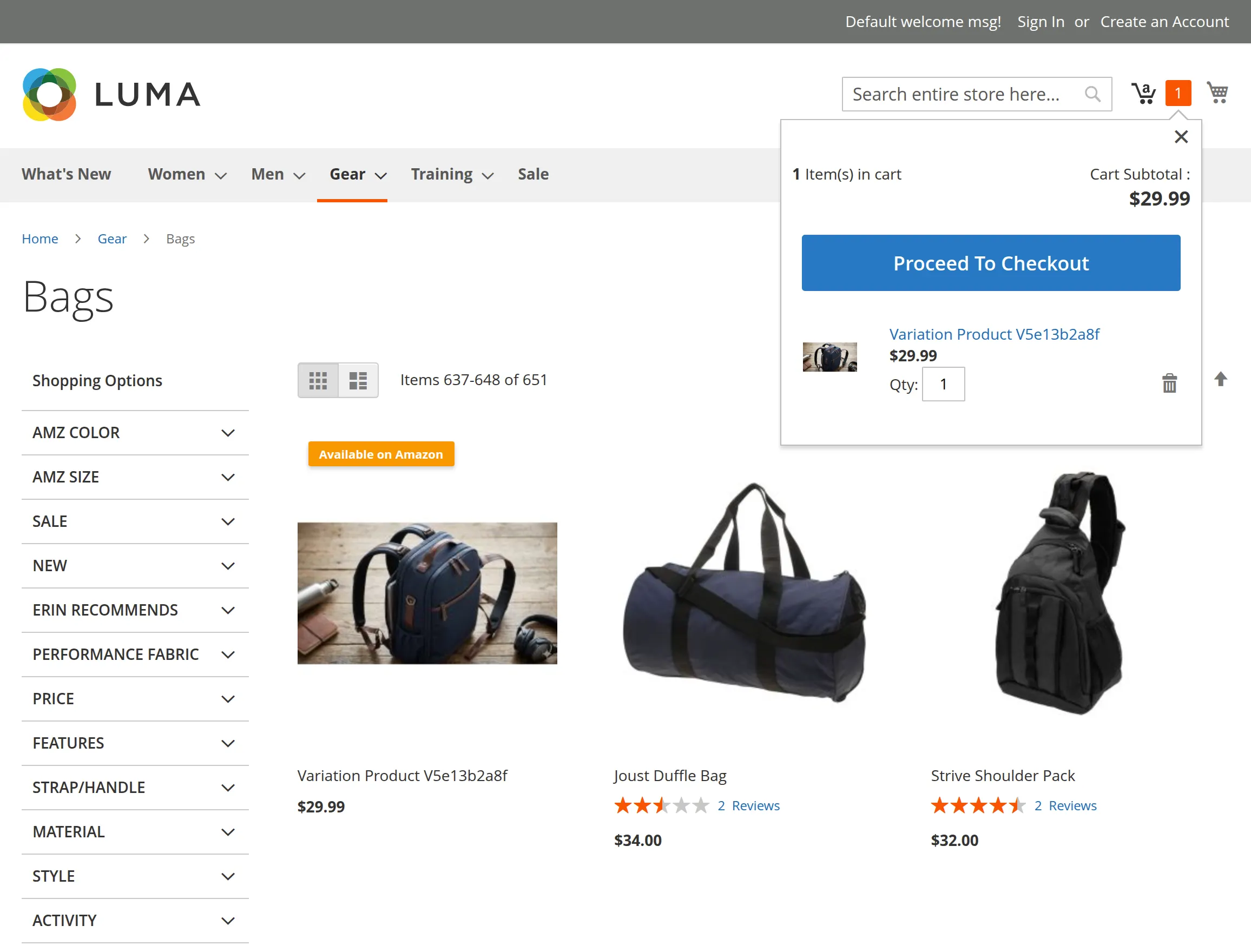Open Men menu

[278, 174]
